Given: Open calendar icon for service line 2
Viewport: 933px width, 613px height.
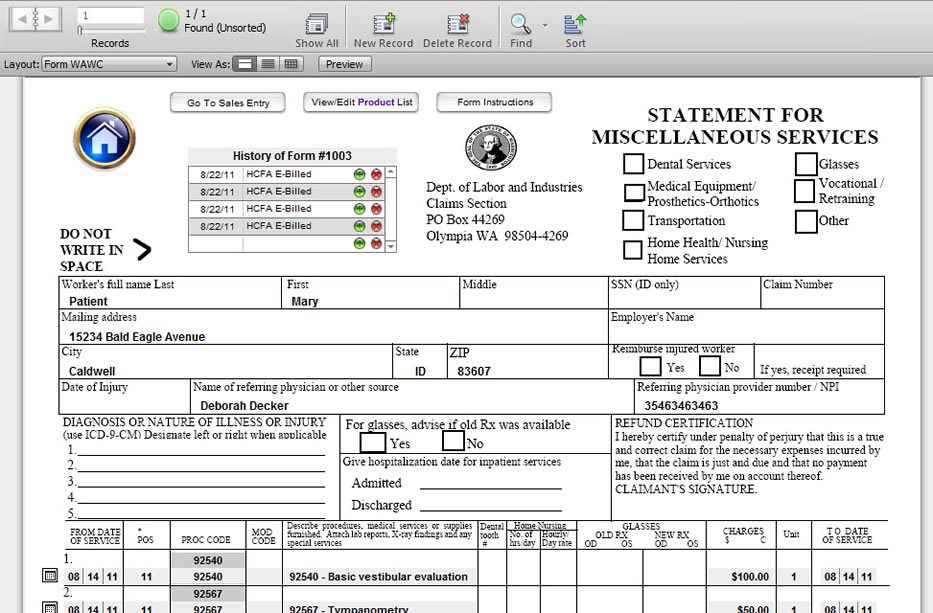Looking at the screenshot, I should pos(51,608).
